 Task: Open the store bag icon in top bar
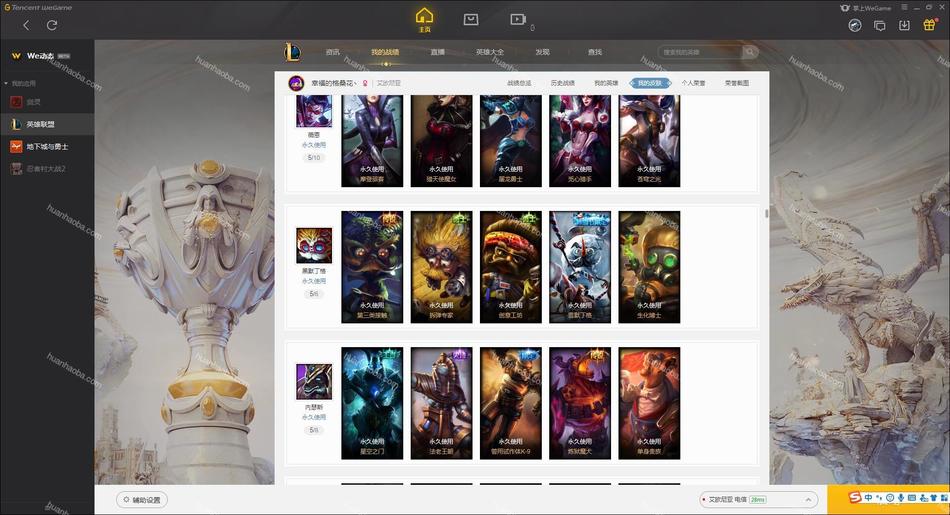tap(471, 19)
